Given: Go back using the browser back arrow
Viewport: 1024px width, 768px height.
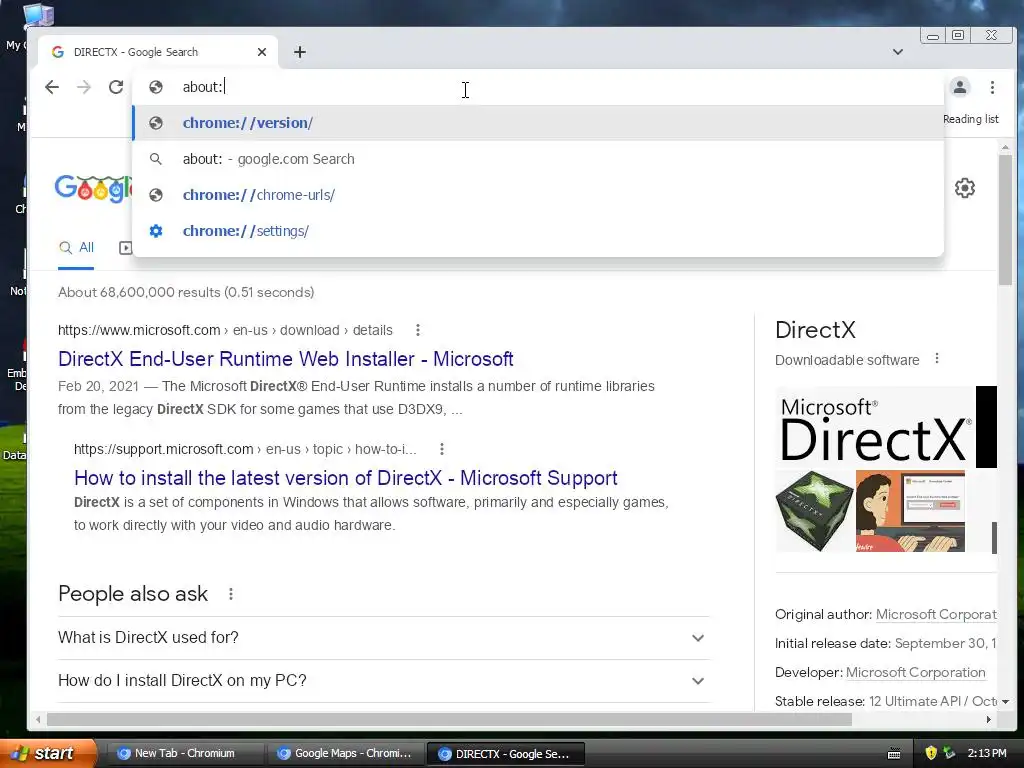Looking at the screenshot, I should click(x=52, y=87).
